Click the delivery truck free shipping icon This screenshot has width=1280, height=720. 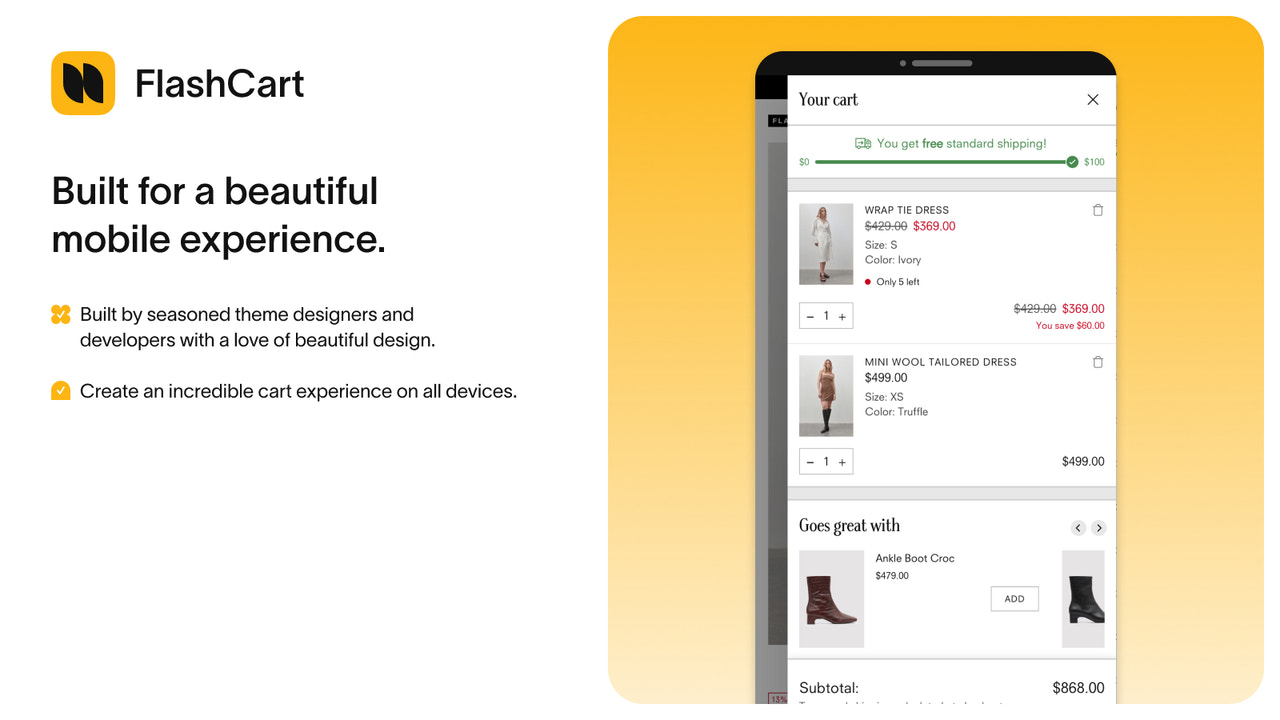[862, 143]
